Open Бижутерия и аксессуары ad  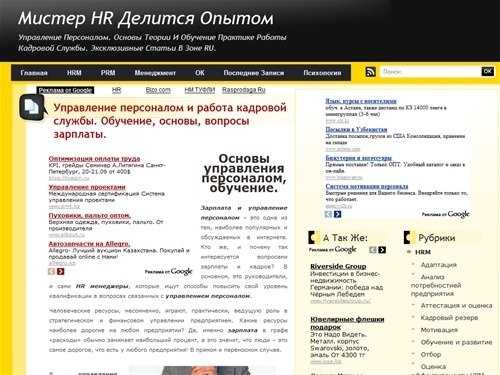[x=358, y=158]
